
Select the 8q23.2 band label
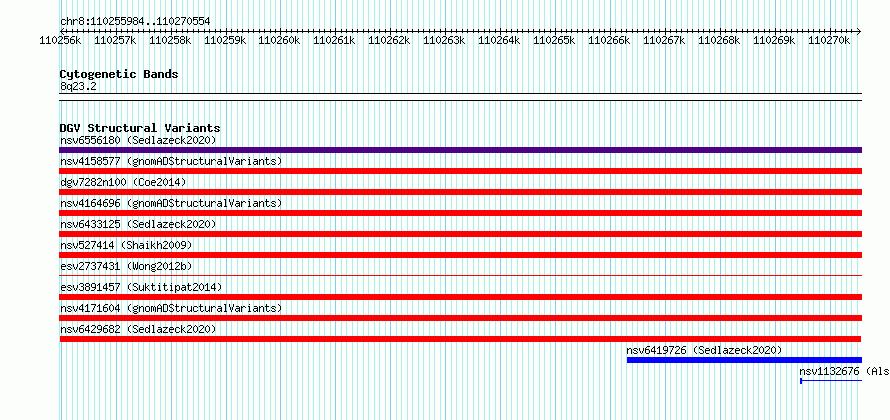pyautogui.click(x=78, y=86)
